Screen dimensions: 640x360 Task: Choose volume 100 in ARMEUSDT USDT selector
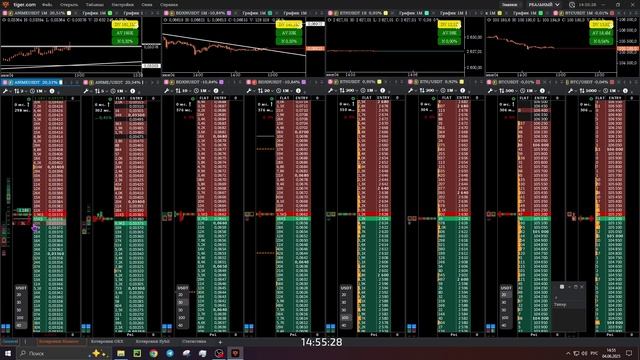20,318
